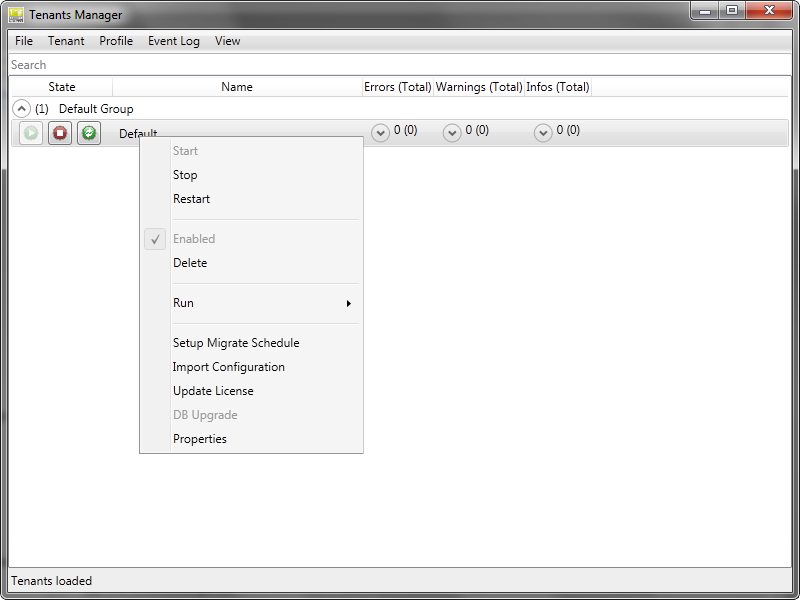Viewport: 800px width, 600px height.
Task: Click the red Stop icon for Default tenant
Action: click(59, 132)
